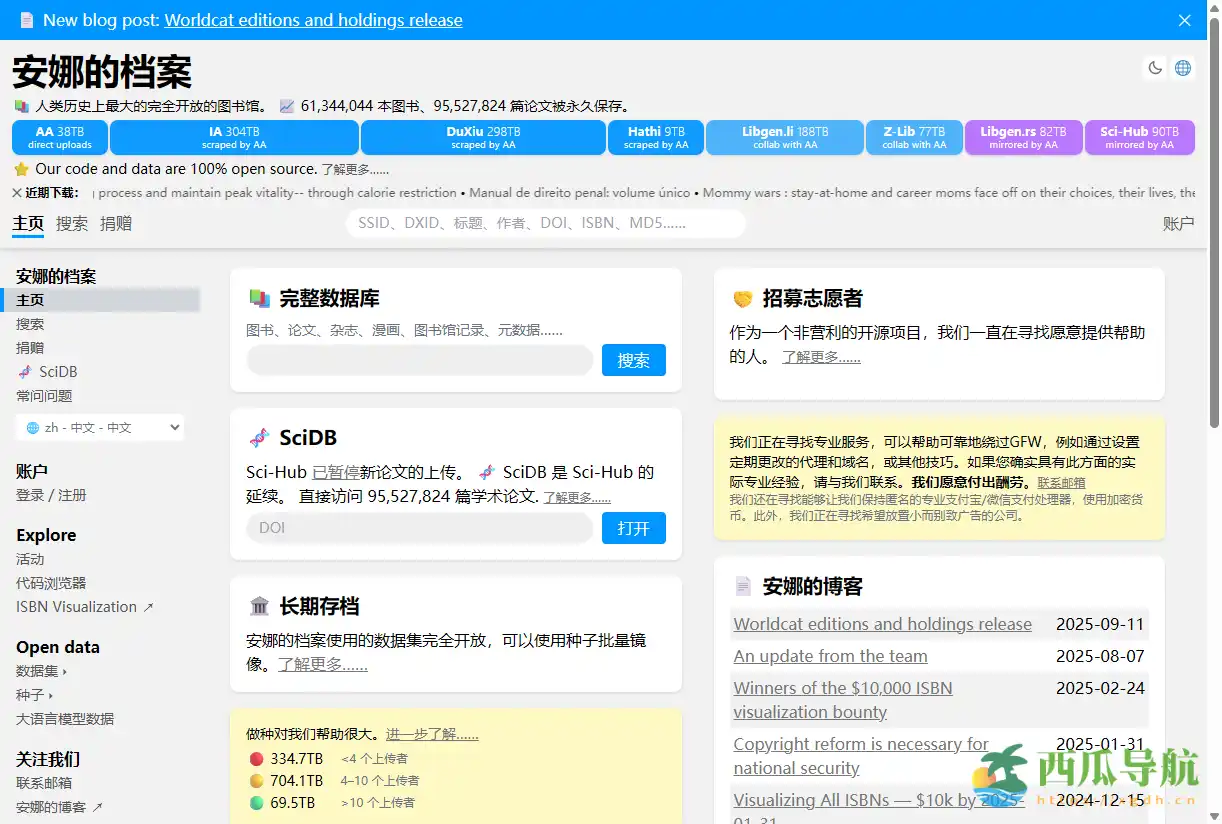1222x824 pixels.
Task: Open the language selection dropdown
Action: (99, 427)
